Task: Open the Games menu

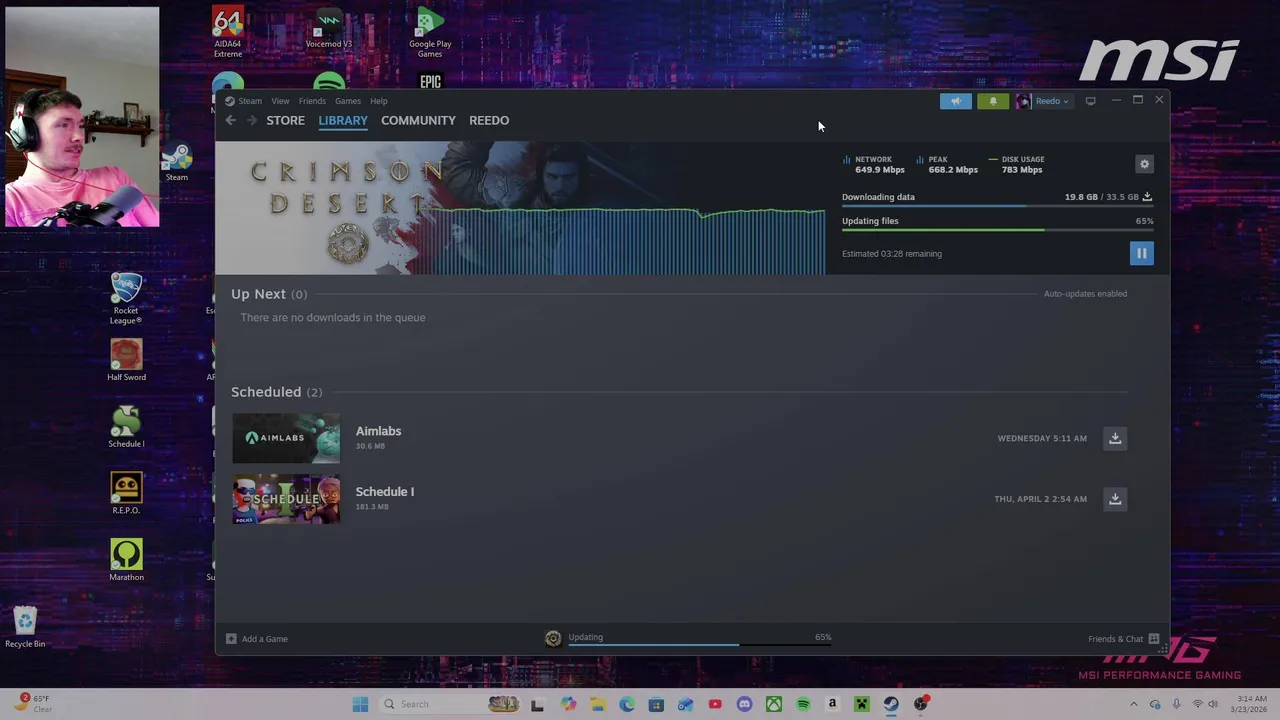Action: [x=348, y=101]
